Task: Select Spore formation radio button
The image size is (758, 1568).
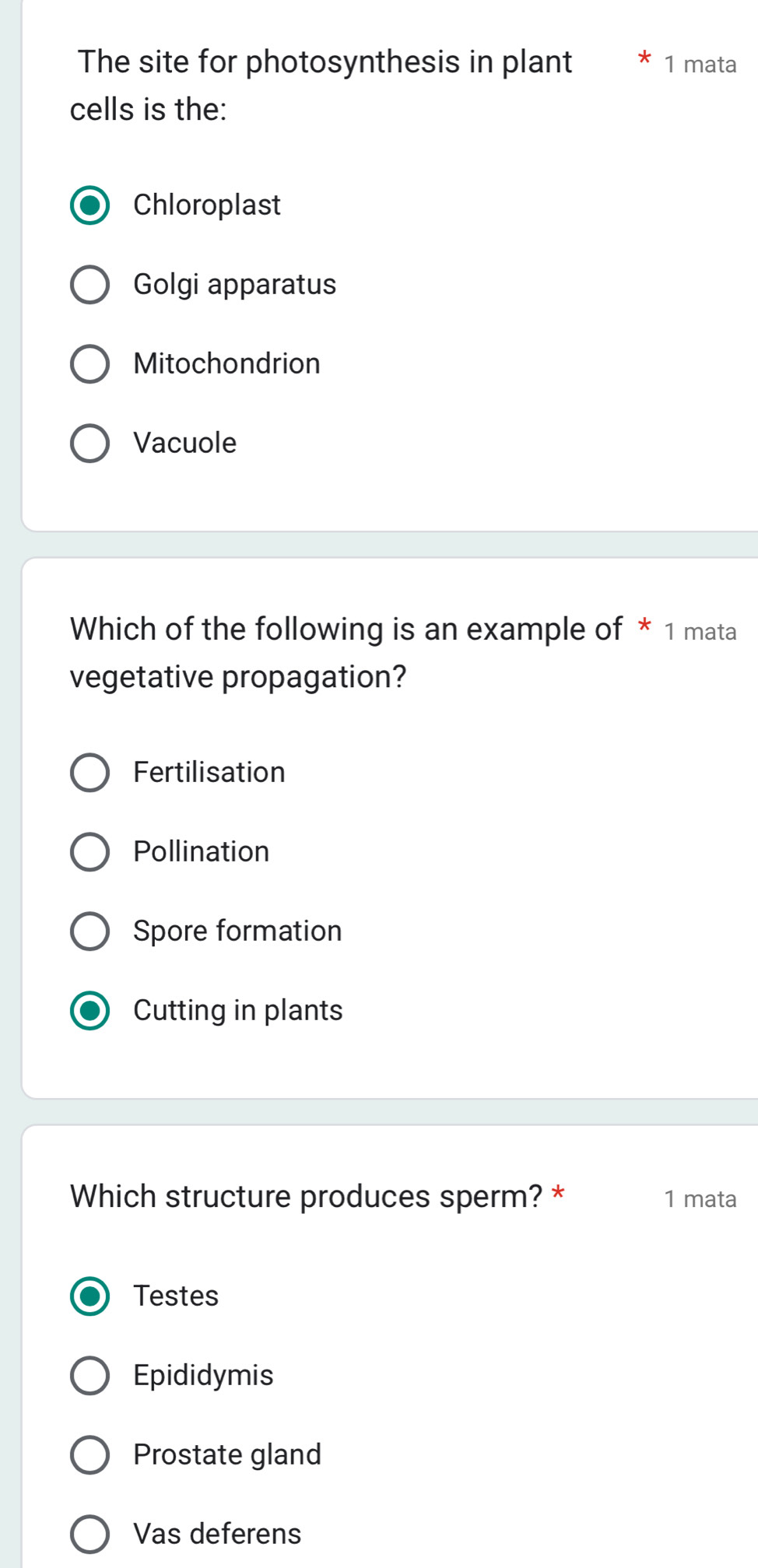Action: 89,931
